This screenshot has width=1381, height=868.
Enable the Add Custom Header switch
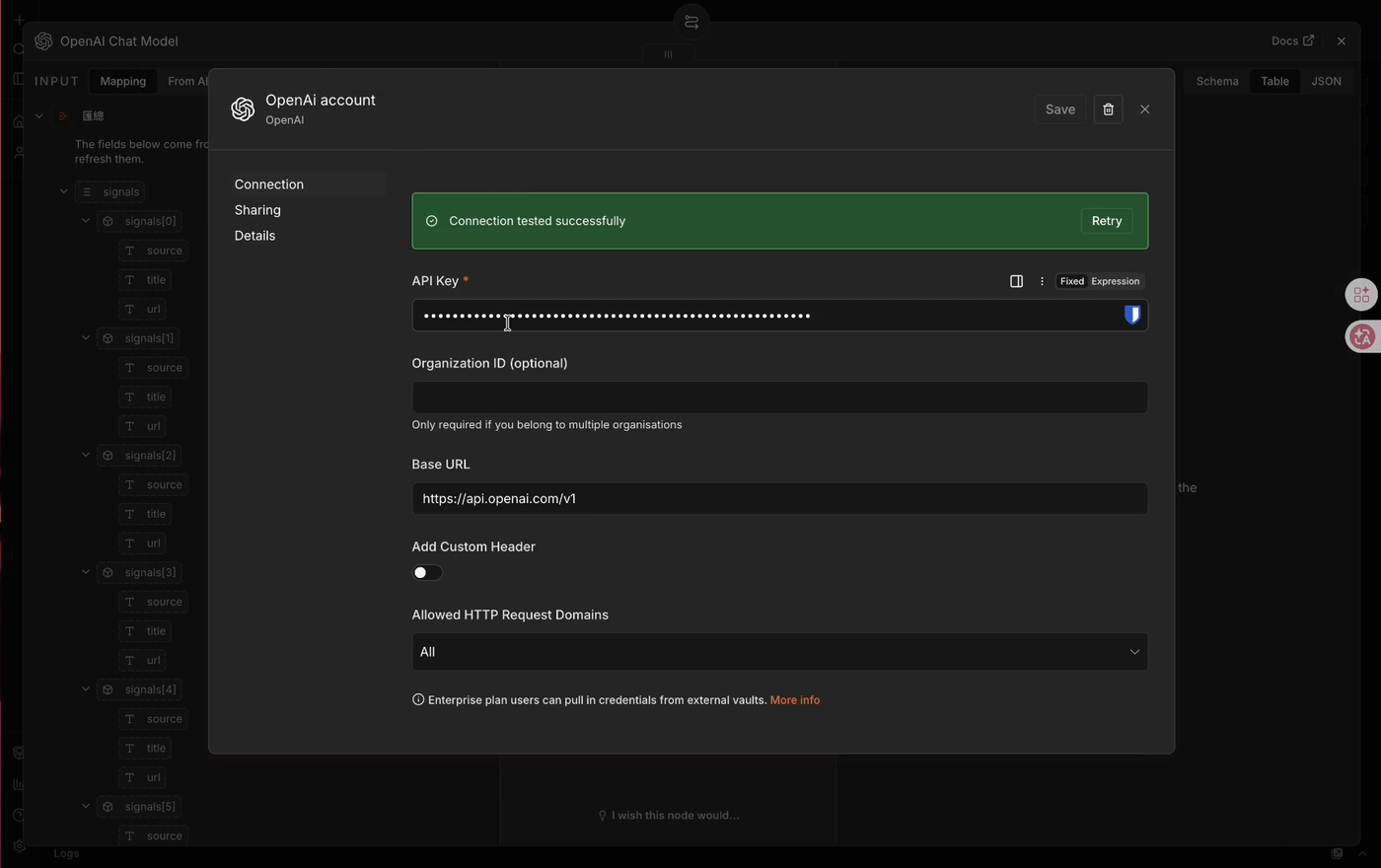pos(427,572)
